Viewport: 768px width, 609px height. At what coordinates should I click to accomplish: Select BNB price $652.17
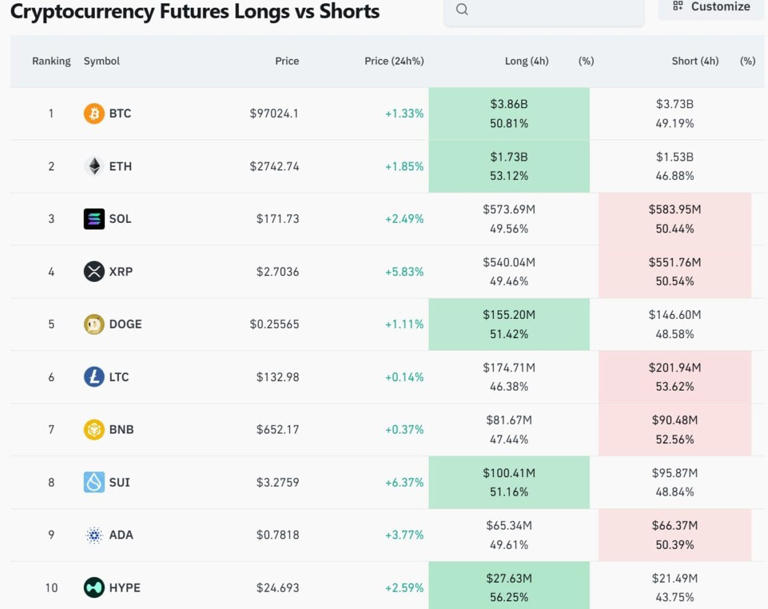click(278, 430)
